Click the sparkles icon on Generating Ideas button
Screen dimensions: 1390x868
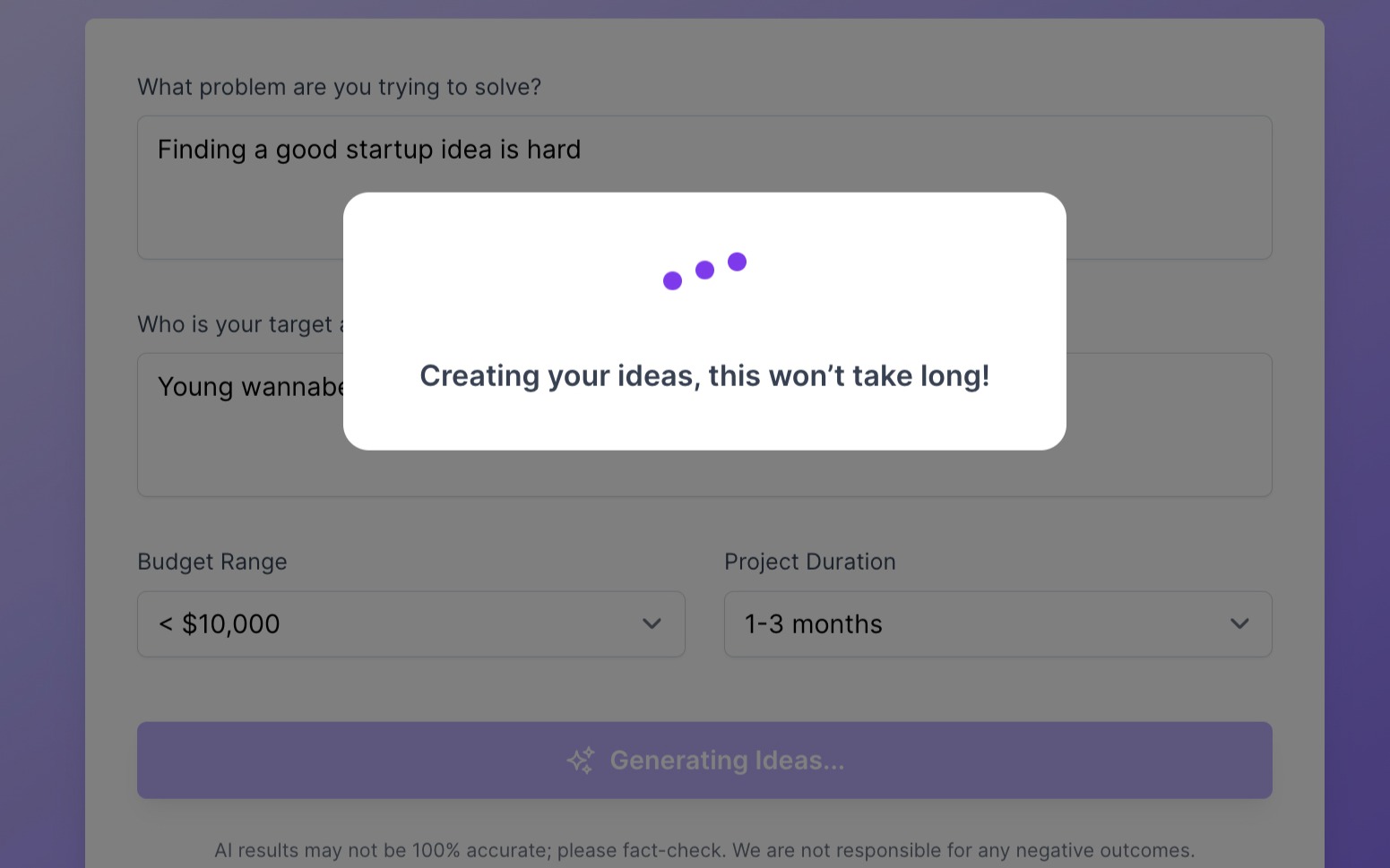[x=580, y=760]
